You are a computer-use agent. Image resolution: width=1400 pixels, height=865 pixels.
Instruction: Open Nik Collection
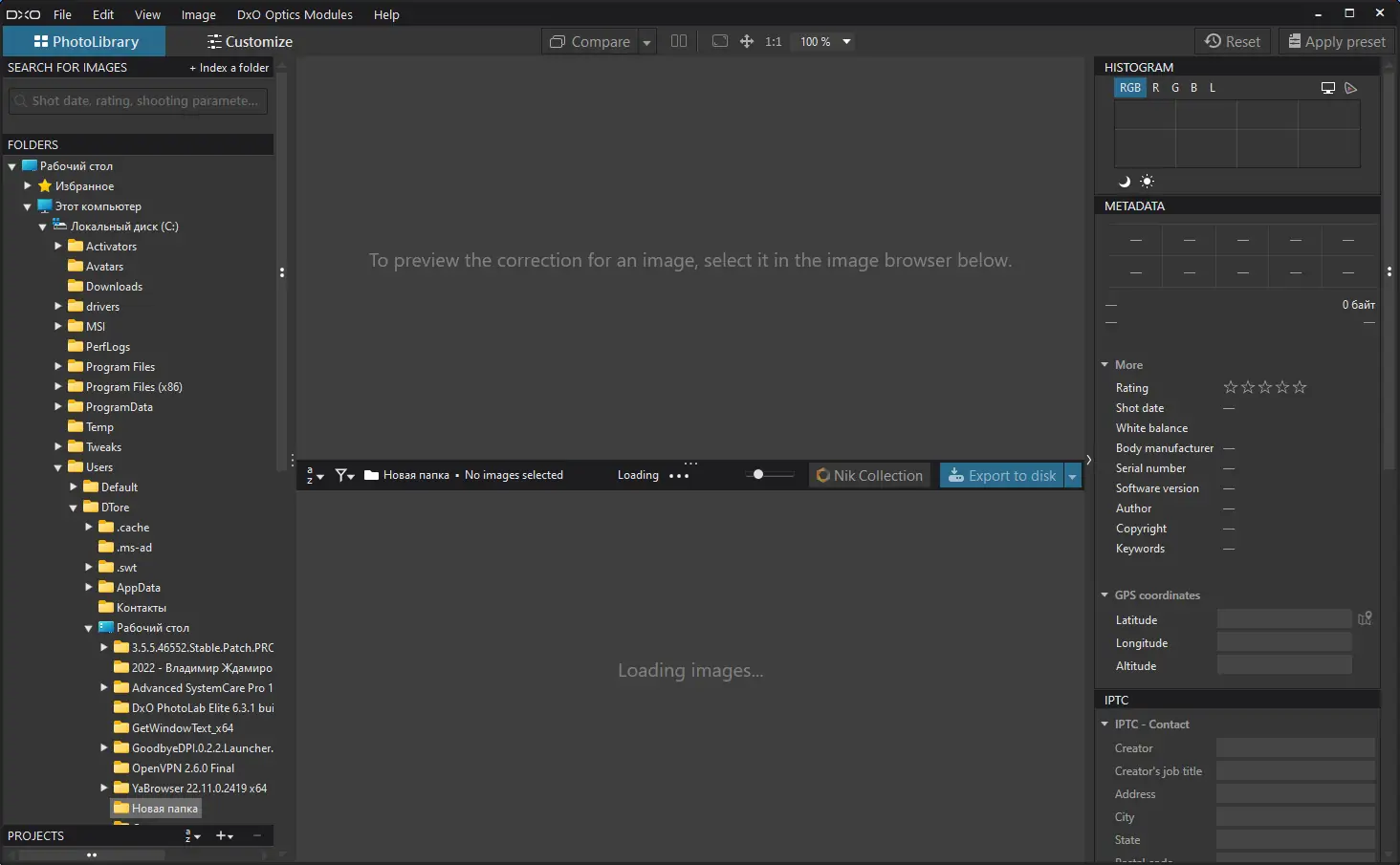(x=869, y=476)
